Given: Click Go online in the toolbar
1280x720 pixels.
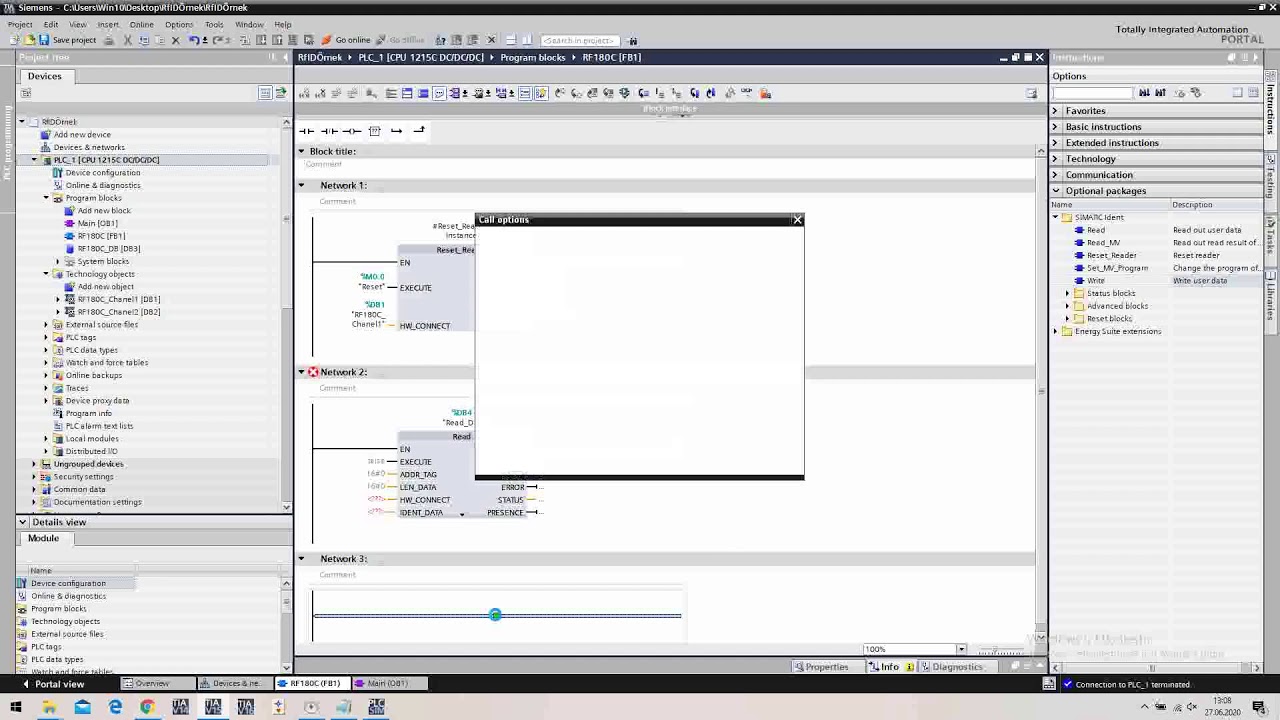Looking at the screenshot, I should (346, 40).
